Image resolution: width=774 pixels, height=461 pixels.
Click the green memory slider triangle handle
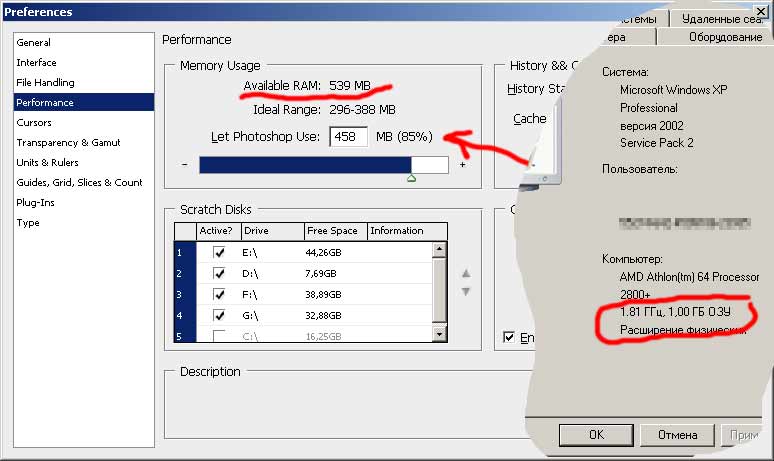(412, 178)
